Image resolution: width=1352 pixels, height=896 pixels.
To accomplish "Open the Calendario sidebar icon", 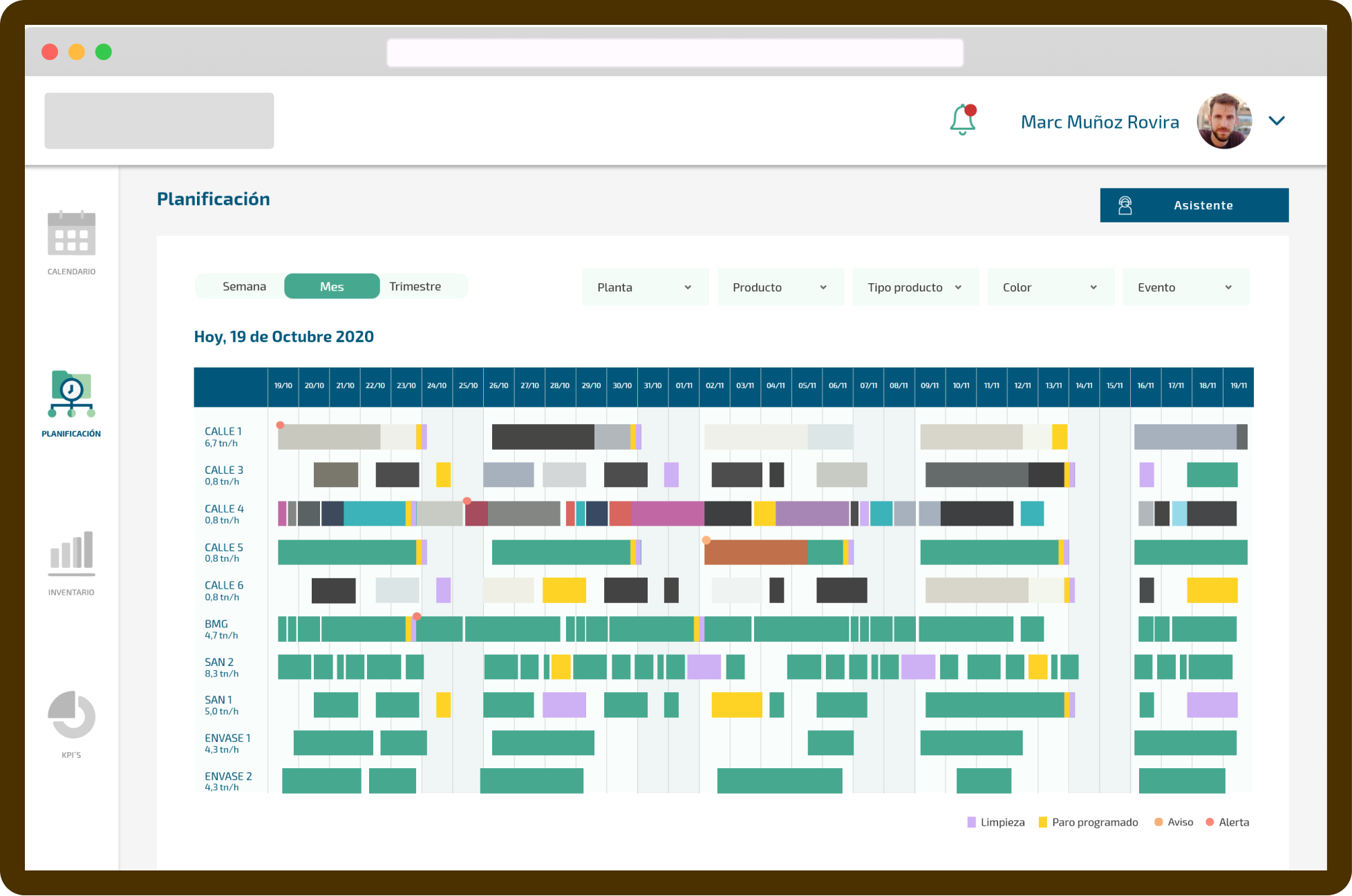I will 71,233.
